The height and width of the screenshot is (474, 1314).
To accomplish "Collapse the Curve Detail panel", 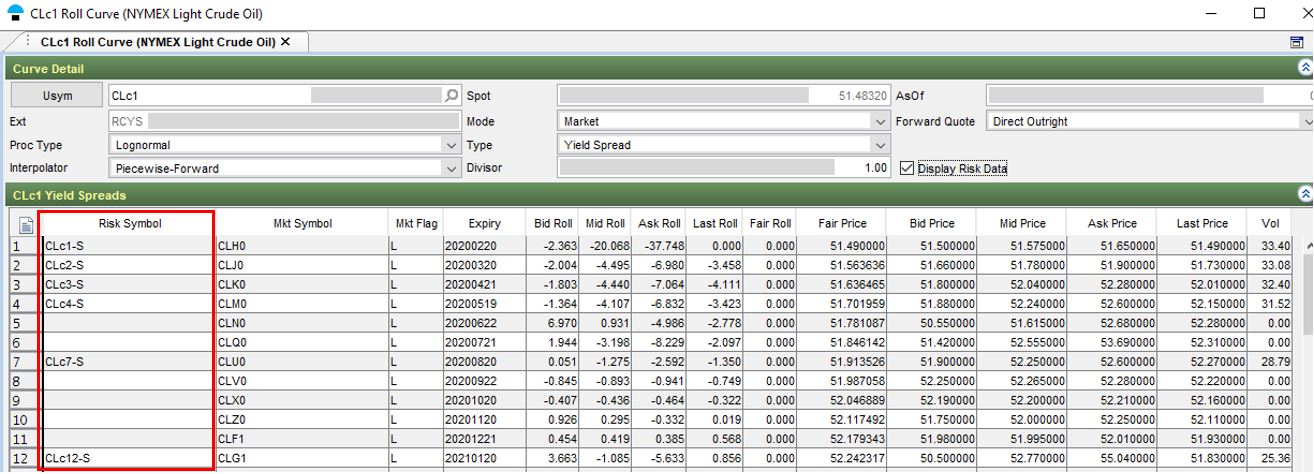I will [x=1304, y=68].
